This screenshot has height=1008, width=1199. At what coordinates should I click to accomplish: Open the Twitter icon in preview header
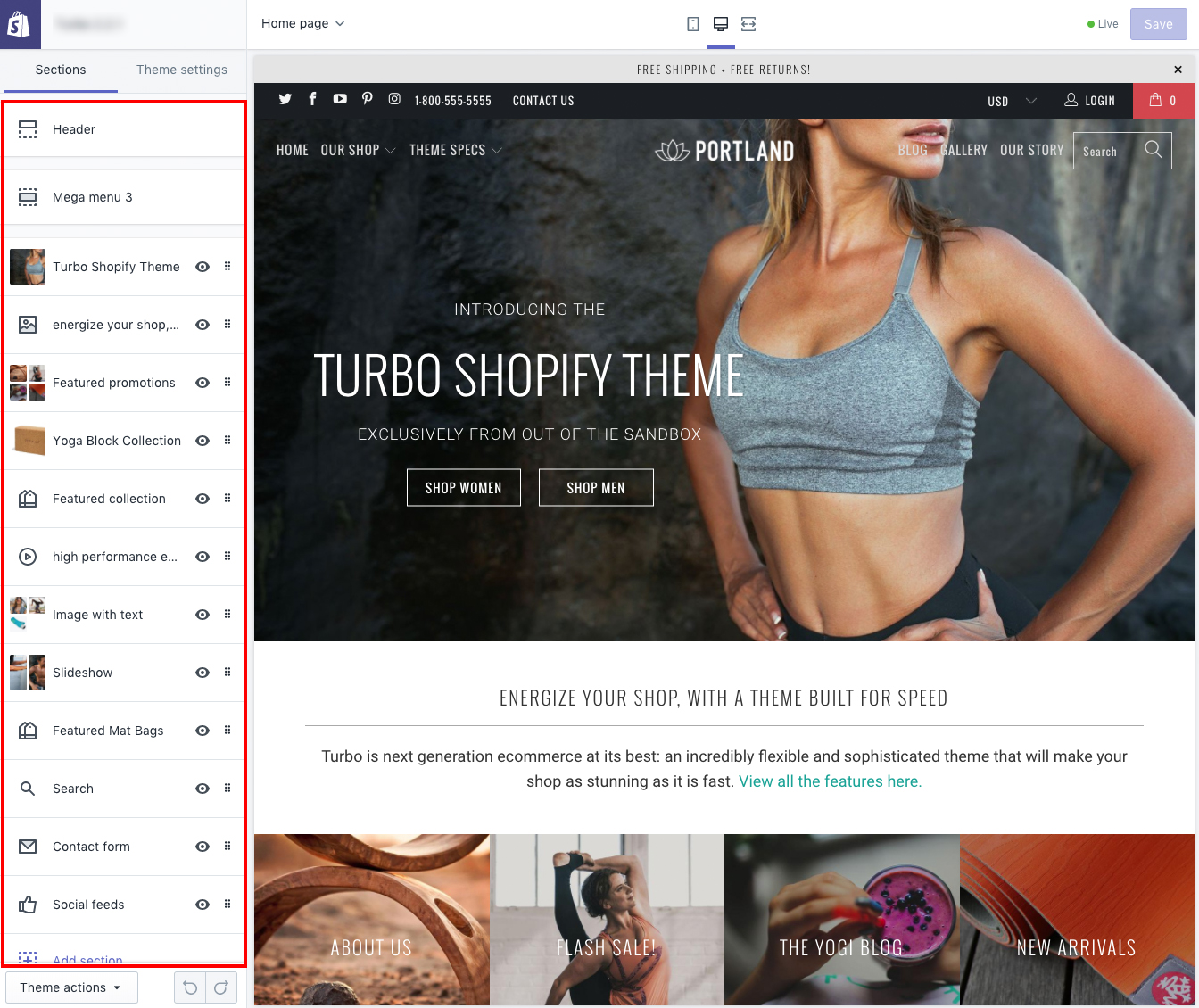tap(285, 99)
